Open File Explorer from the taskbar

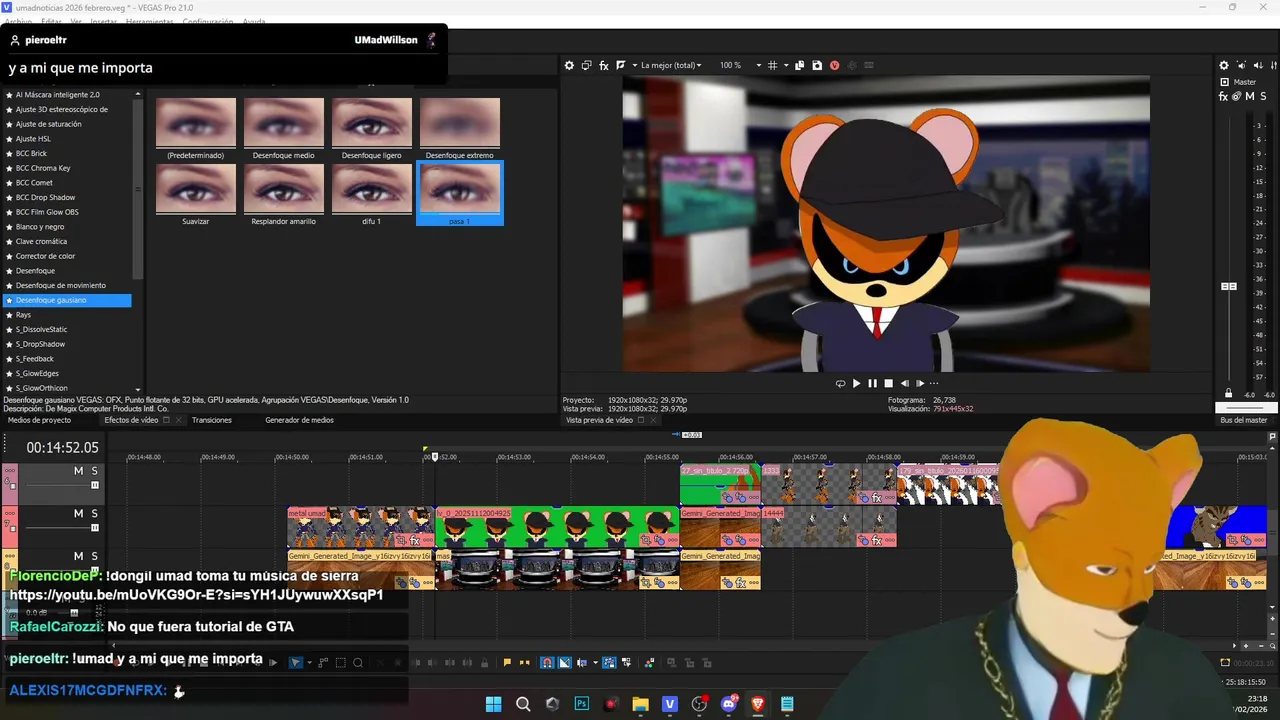click(x=640, y=704)
